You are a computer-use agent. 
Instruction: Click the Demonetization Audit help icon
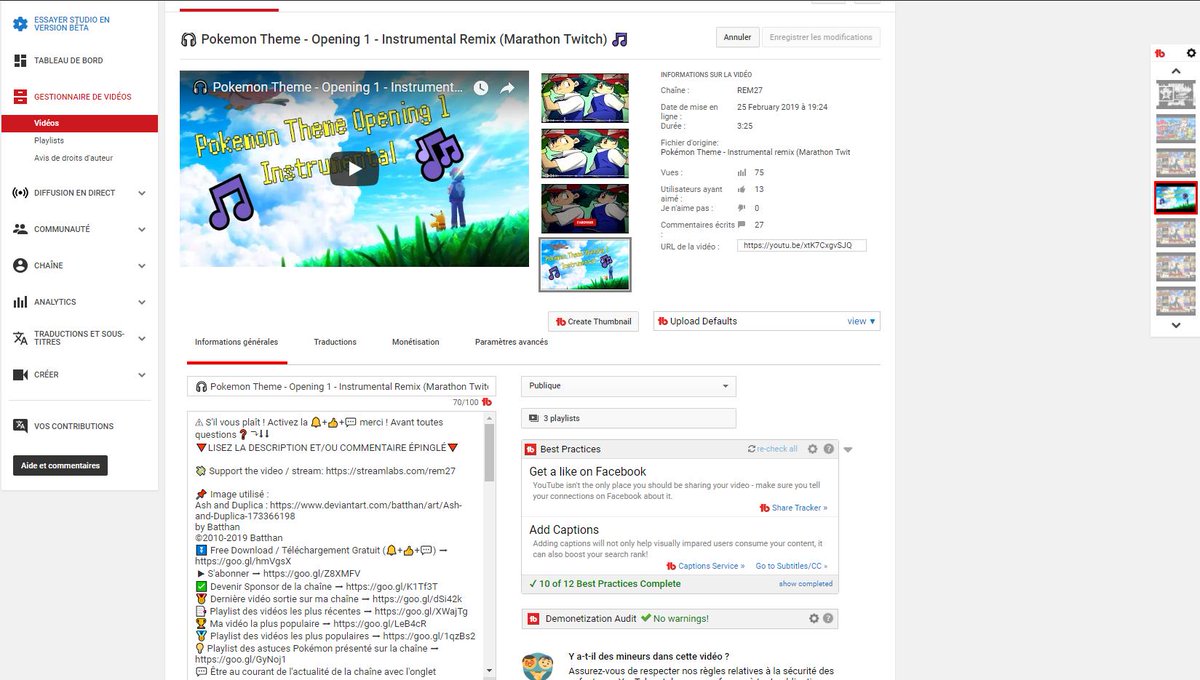[x=829, y=619]
